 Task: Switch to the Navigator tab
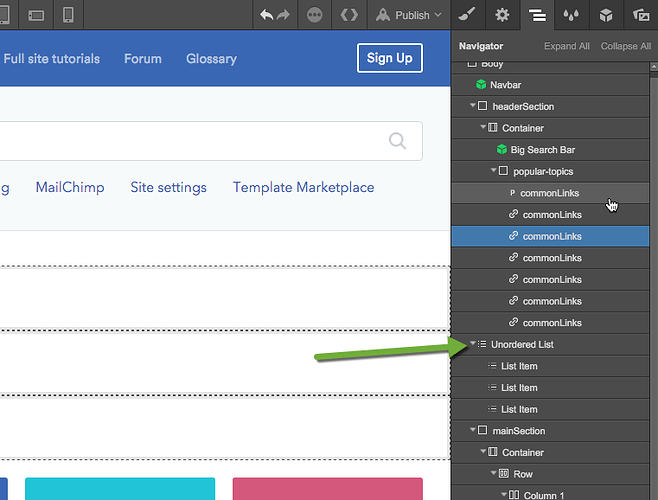point(537,15)
